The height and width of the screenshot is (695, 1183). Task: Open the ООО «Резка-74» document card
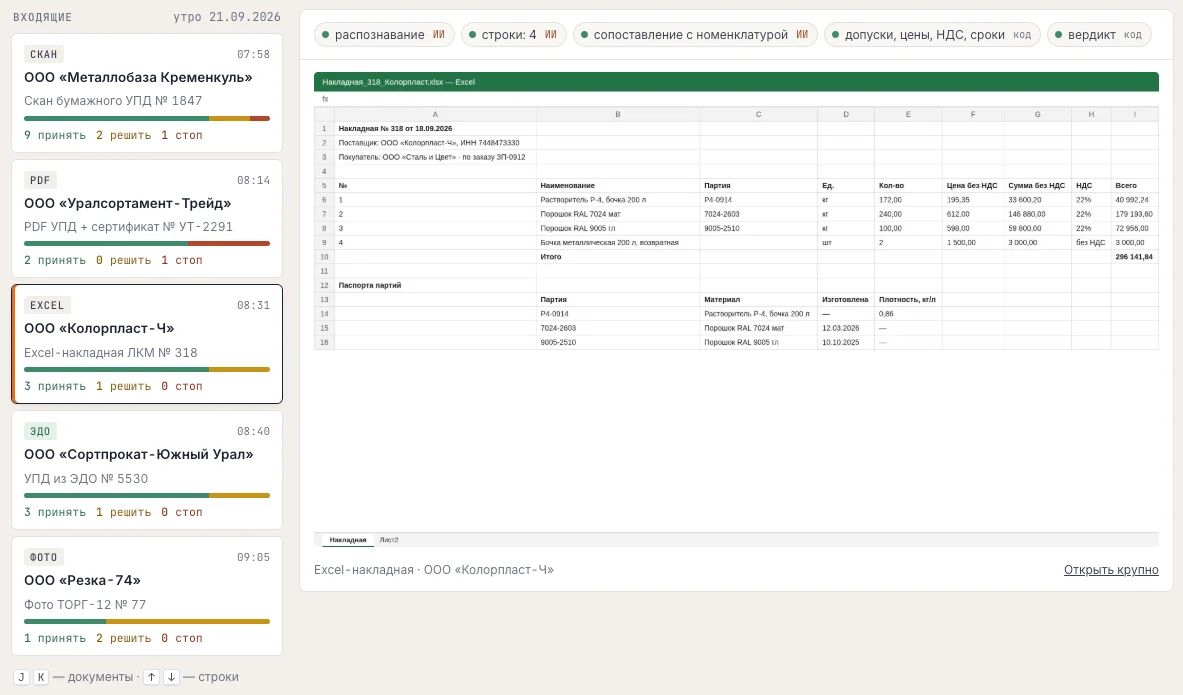click(x=147, y=596)
